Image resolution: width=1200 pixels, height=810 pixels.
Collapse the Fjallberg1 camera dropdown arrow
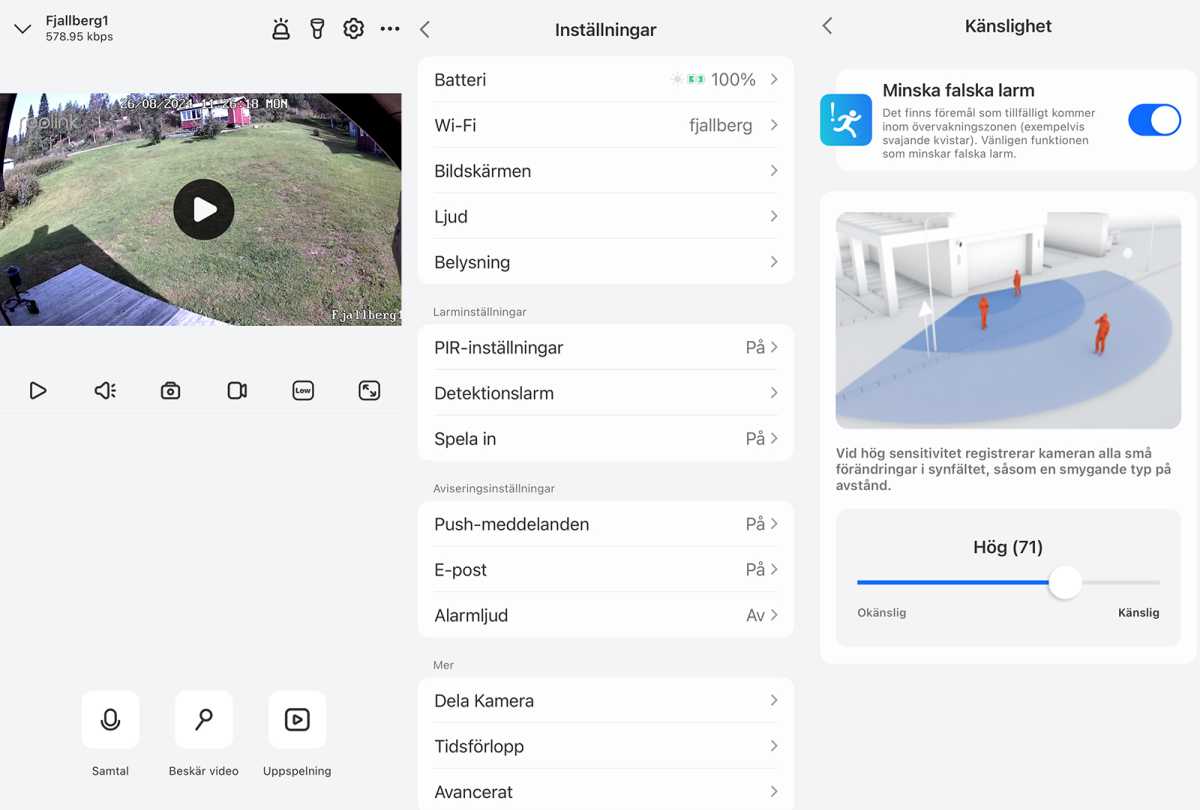(23, 29)
